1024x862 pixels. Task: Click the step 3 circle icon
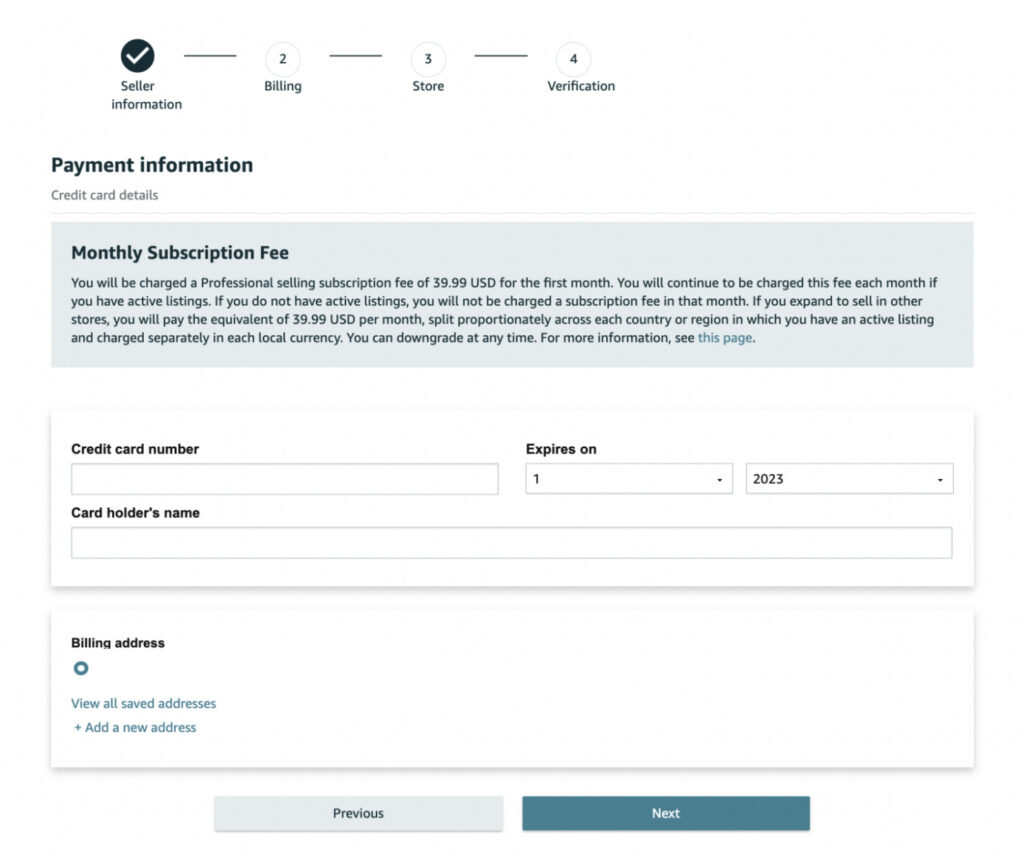pos(428,59)
